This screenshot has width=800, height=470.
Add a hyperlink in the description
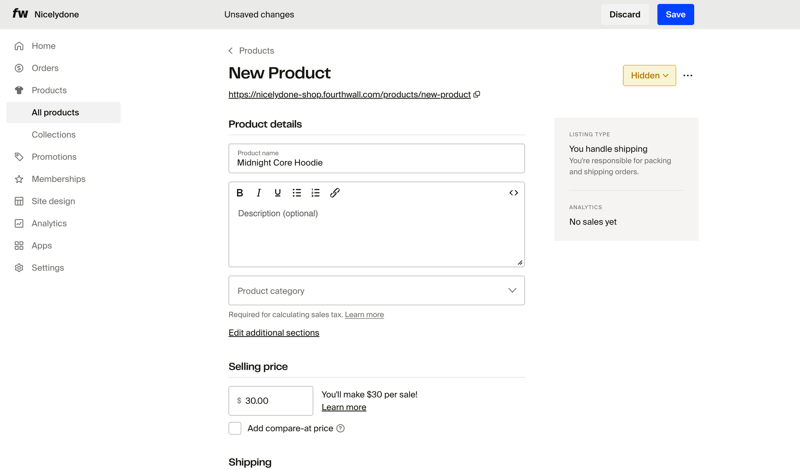[335, 193]
